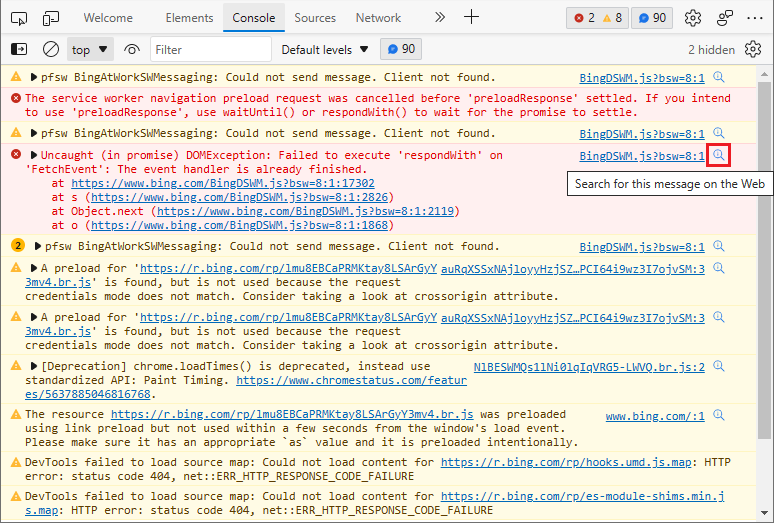Expand the second pfsw BingAtWorkSWMessaging warning
774x523 pixels.
coord(34,133)
